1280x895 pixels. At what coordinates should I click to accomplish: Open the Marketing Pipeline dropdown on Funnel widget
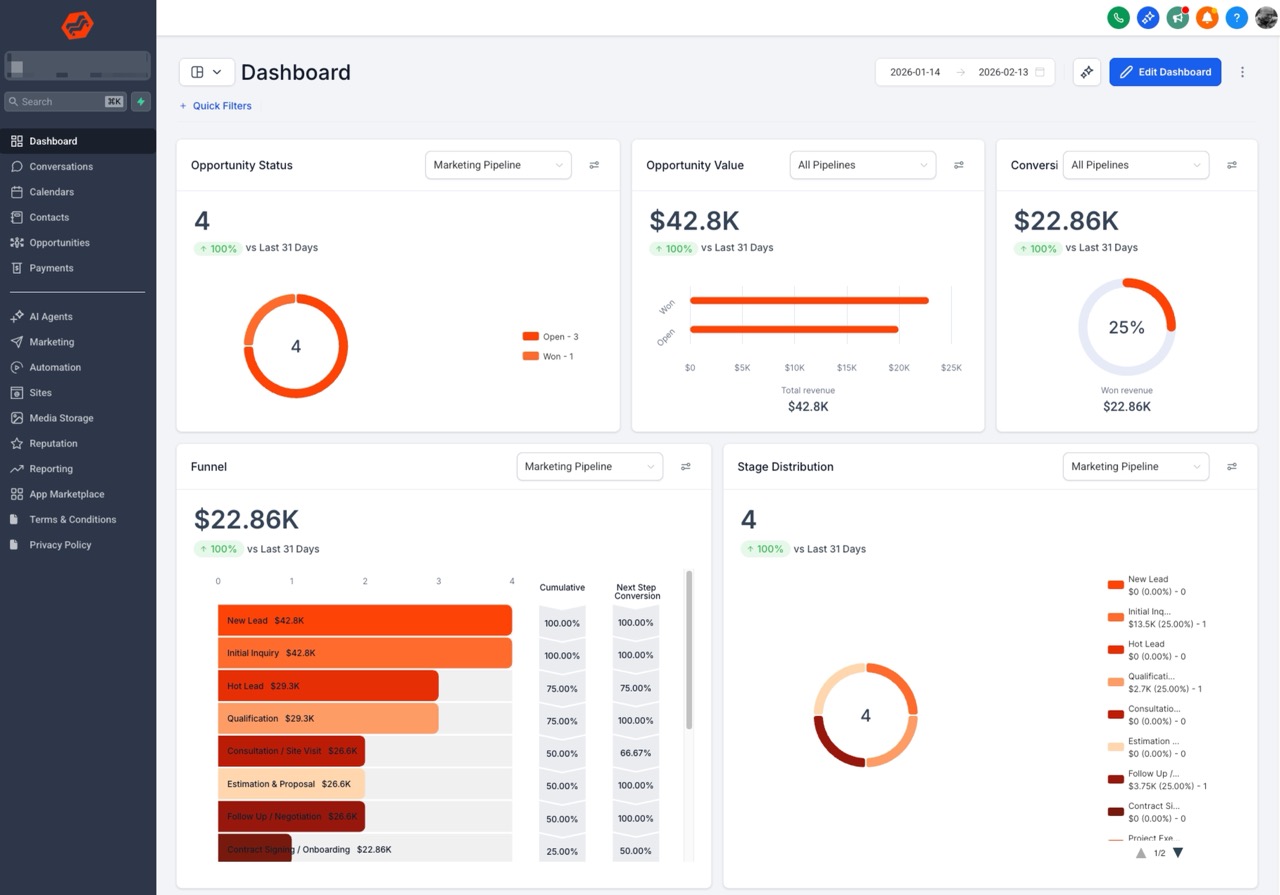(589, 466)
